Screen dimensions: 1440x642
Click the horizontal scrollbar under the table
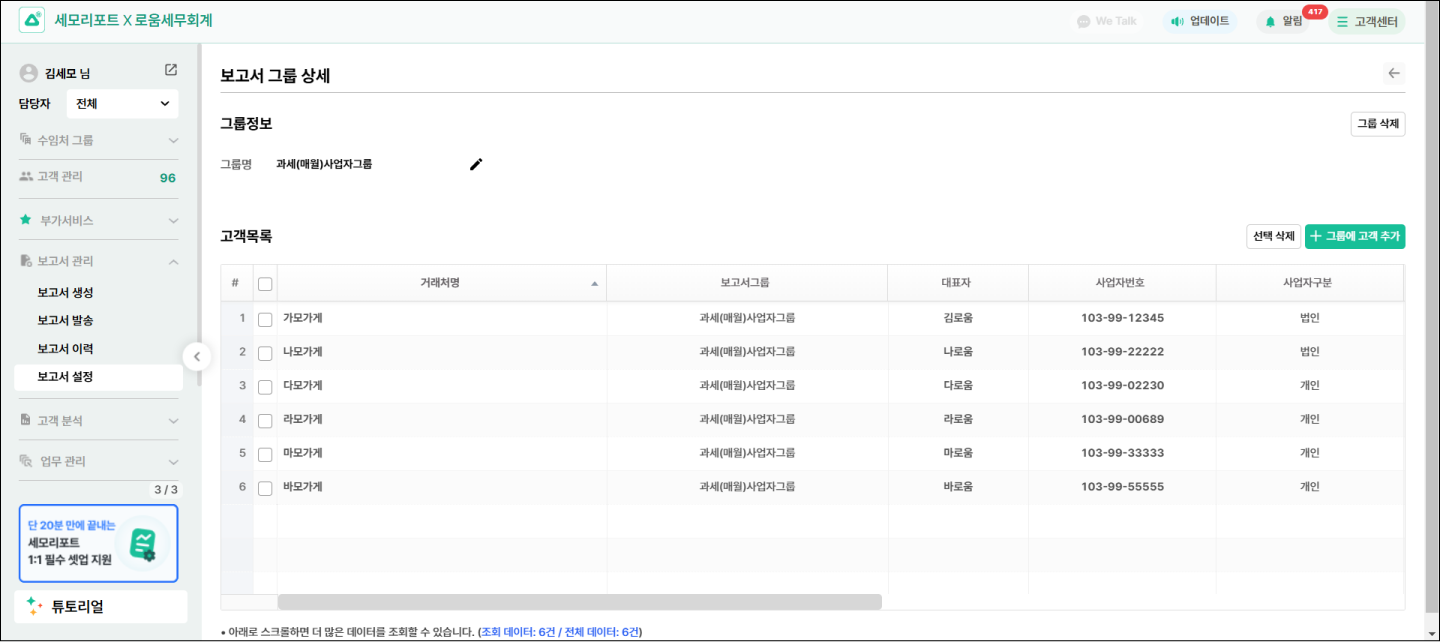point(579,602)
